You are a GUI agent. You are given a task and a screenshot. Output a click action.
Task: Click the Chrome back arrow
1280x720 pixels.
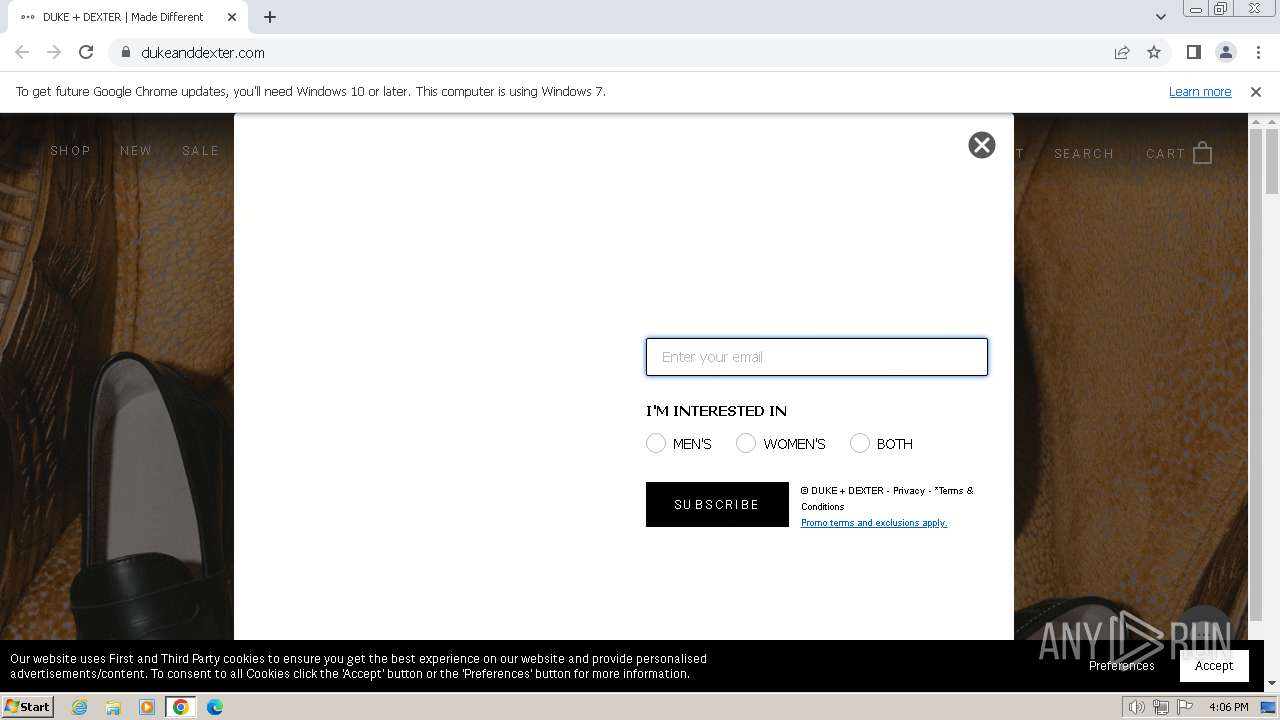22,52
